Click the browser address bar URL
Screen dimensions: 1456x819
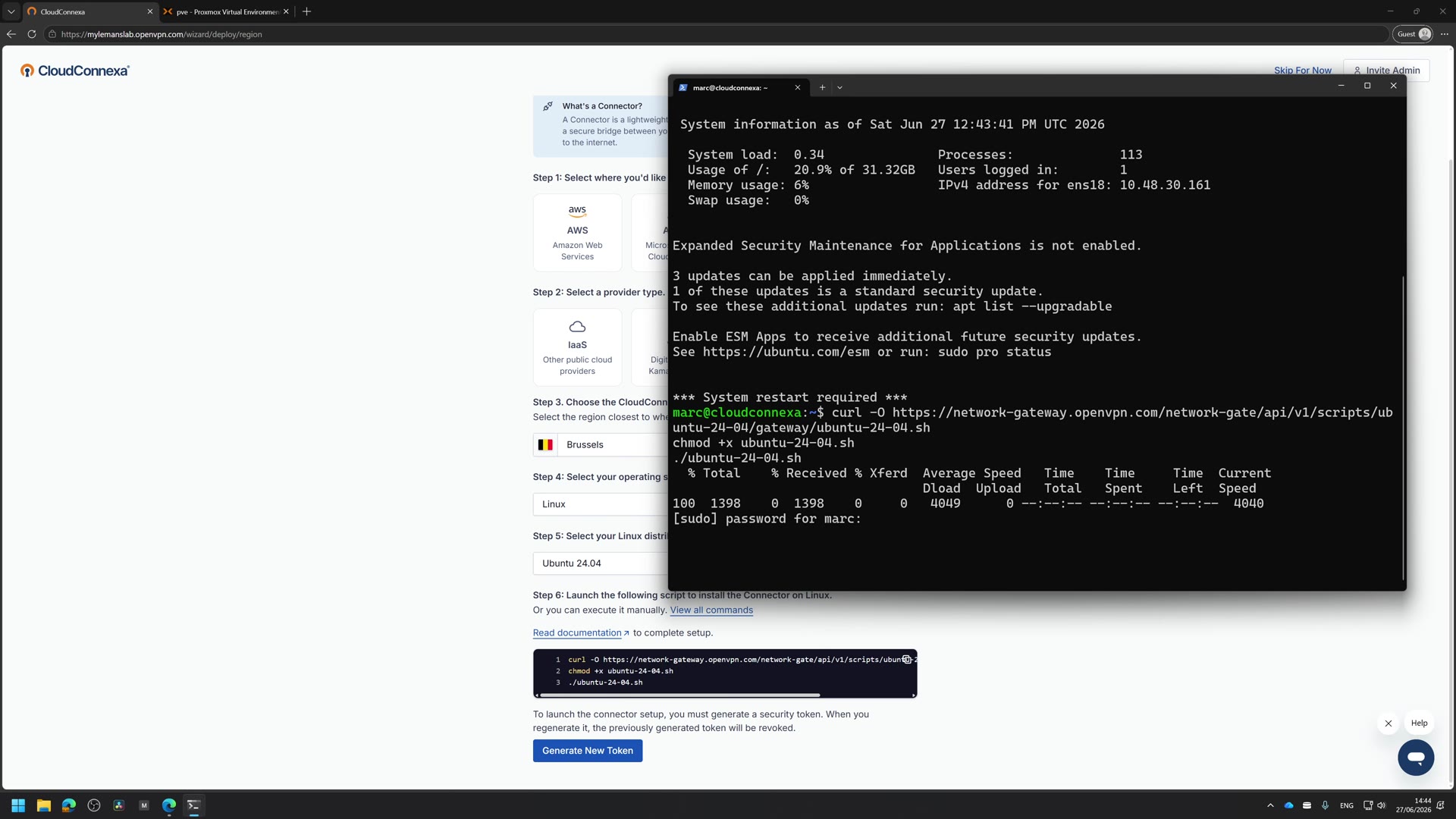click(162, 34)
